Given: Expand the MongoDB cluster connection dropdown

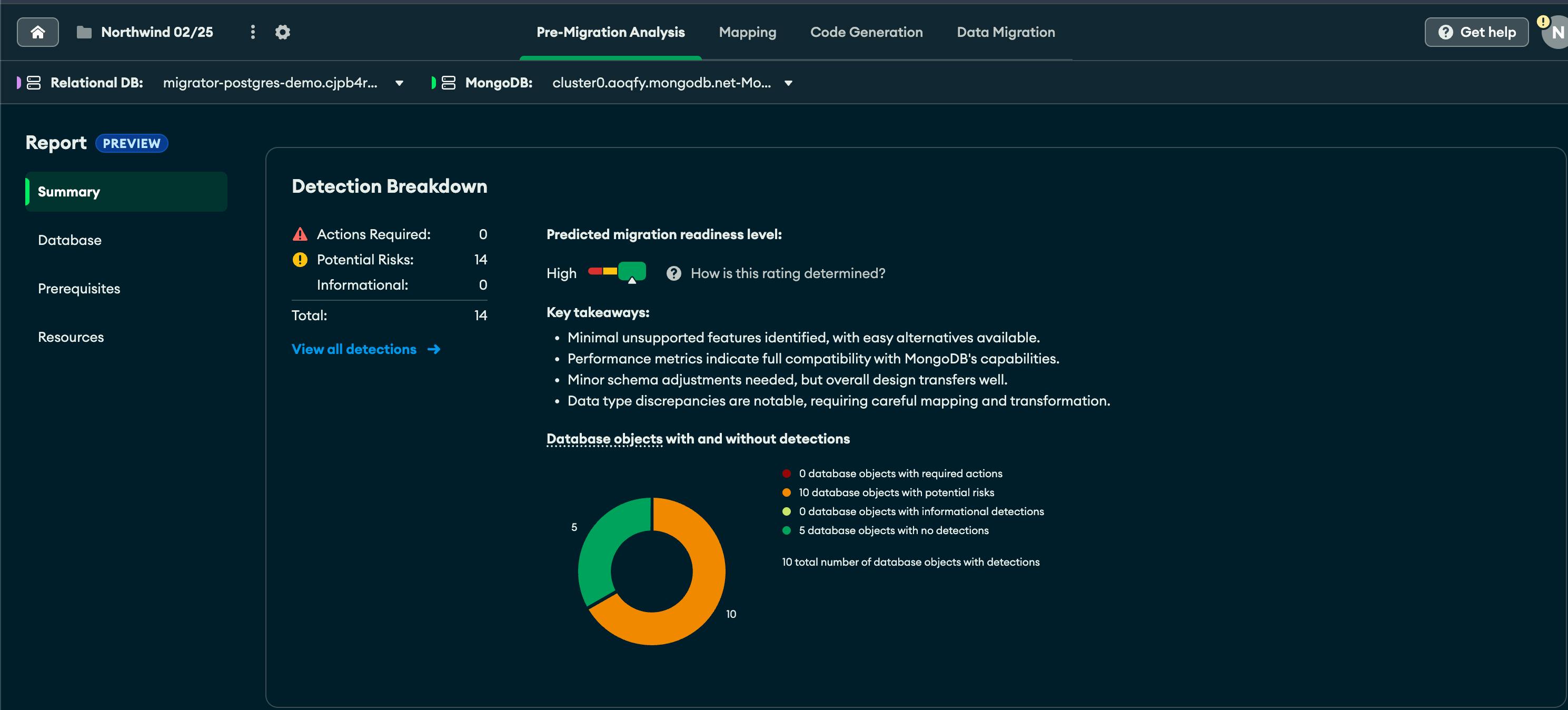Looking at the screenshot, I should pos(788,83).
